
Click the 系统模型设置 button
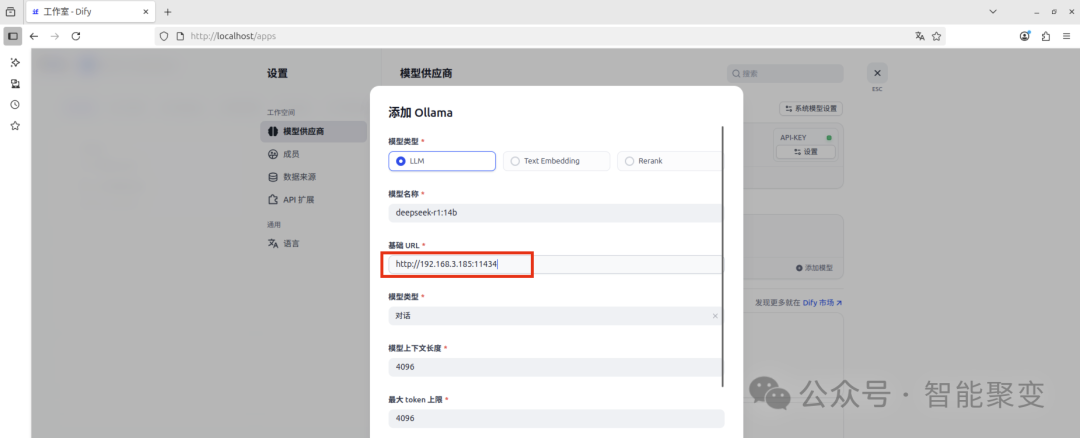tap(811, 109)
